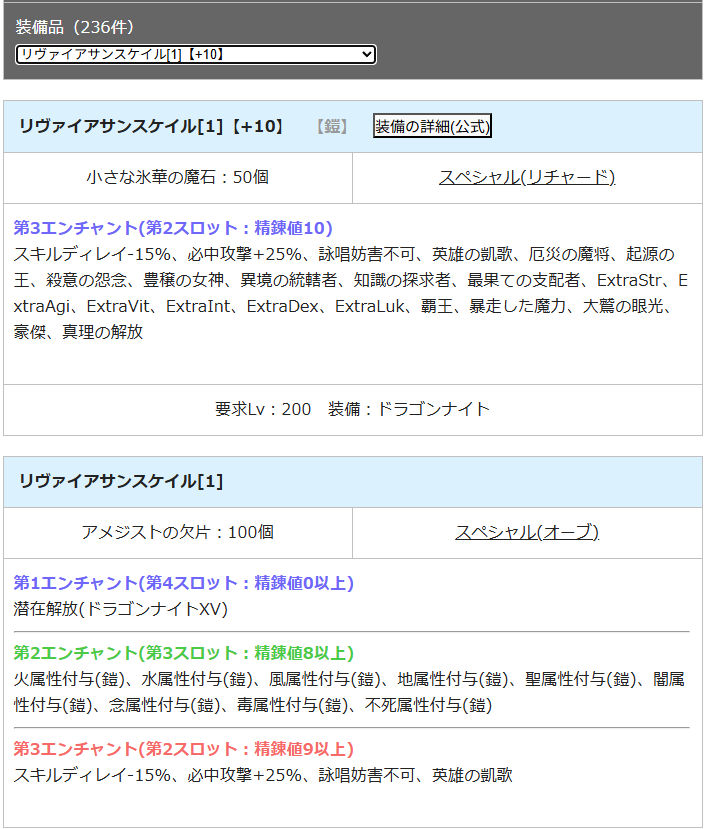Open the スペシャル(オーブ) link
Screen dimensions: 705x829
click(527, 532)
